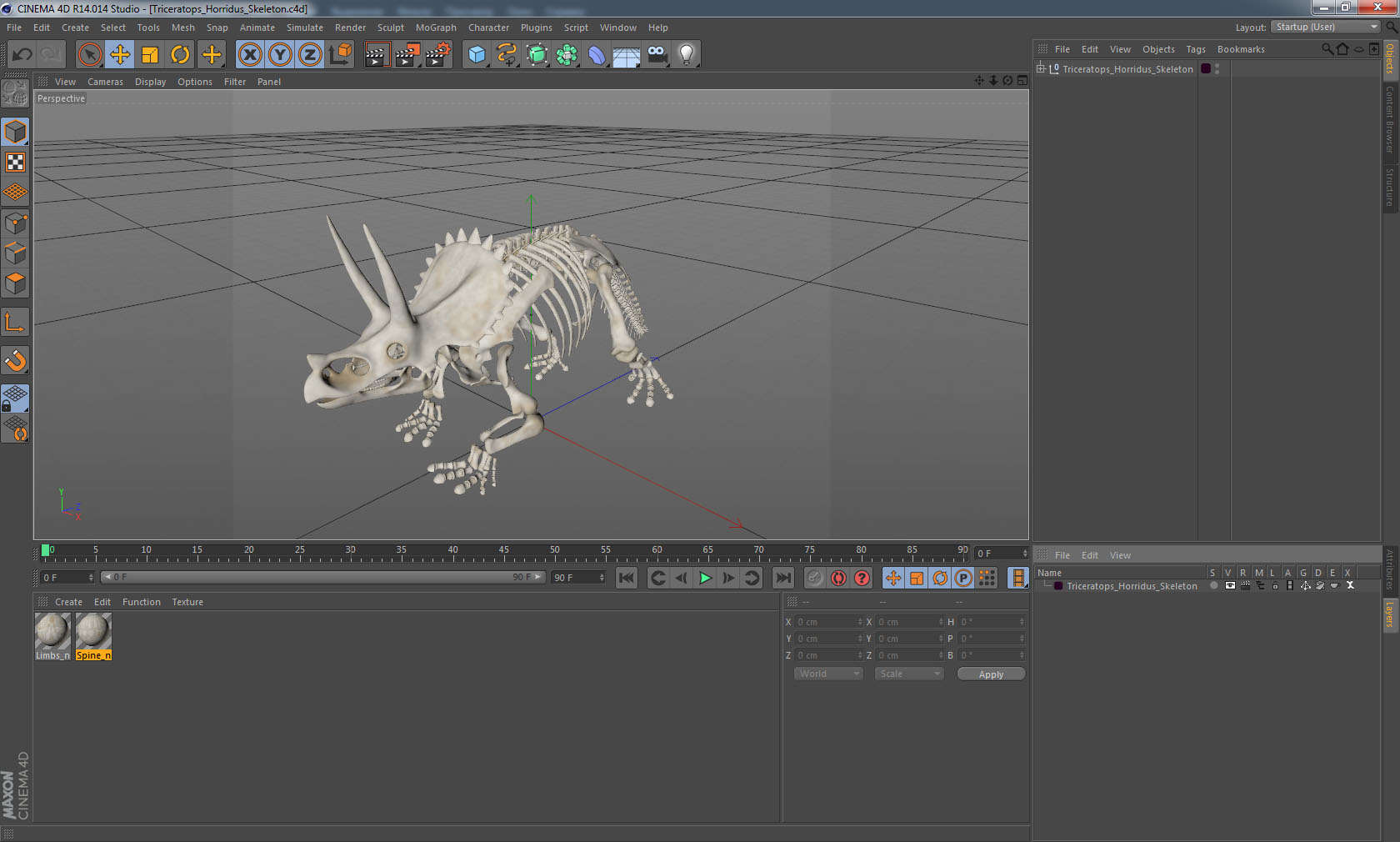Activate the Rotate tool in top toolbar

(180, 55)
